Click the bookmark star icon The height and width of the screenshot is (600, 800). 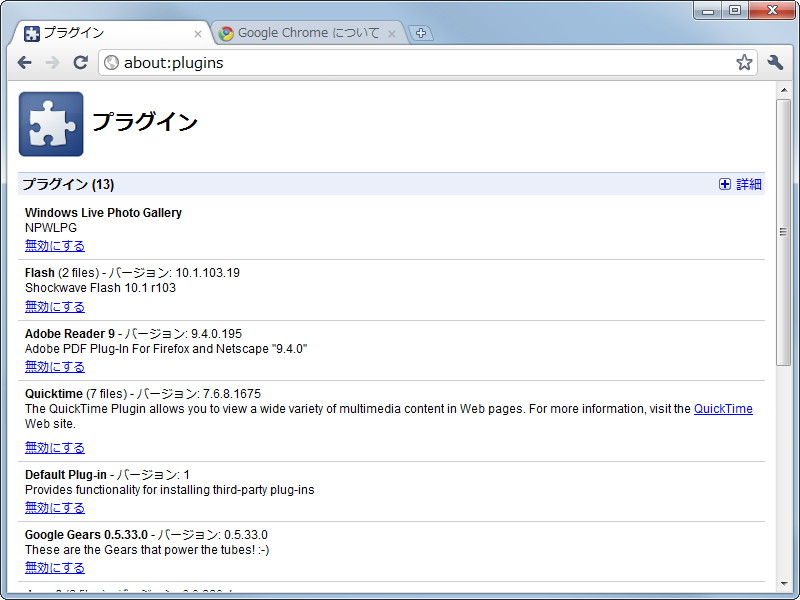click(x=744, y=62)
